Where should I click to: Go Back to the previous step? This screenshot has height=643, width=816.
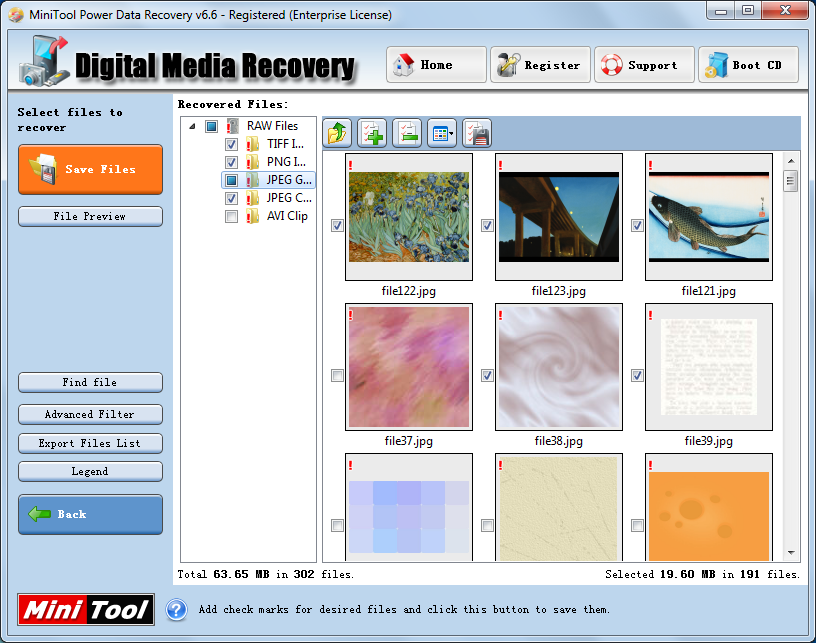point(91,515)
